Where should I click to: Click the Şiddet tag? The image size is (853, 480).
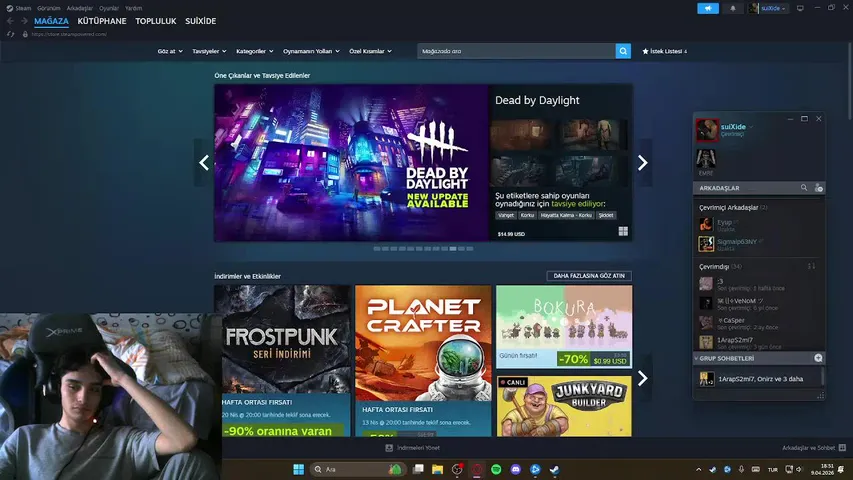coord(605,215)
